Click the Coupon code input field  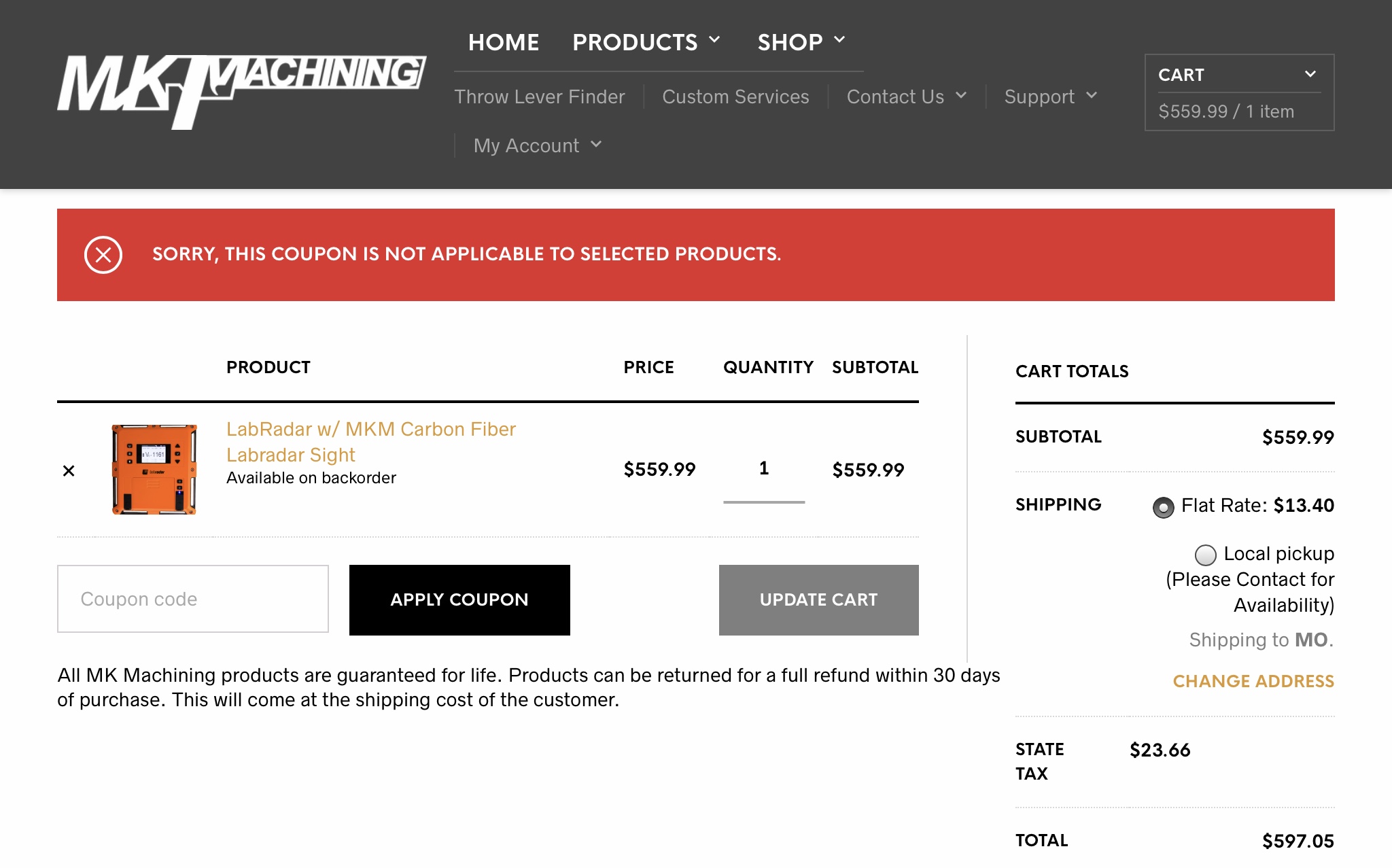point(193,599)
